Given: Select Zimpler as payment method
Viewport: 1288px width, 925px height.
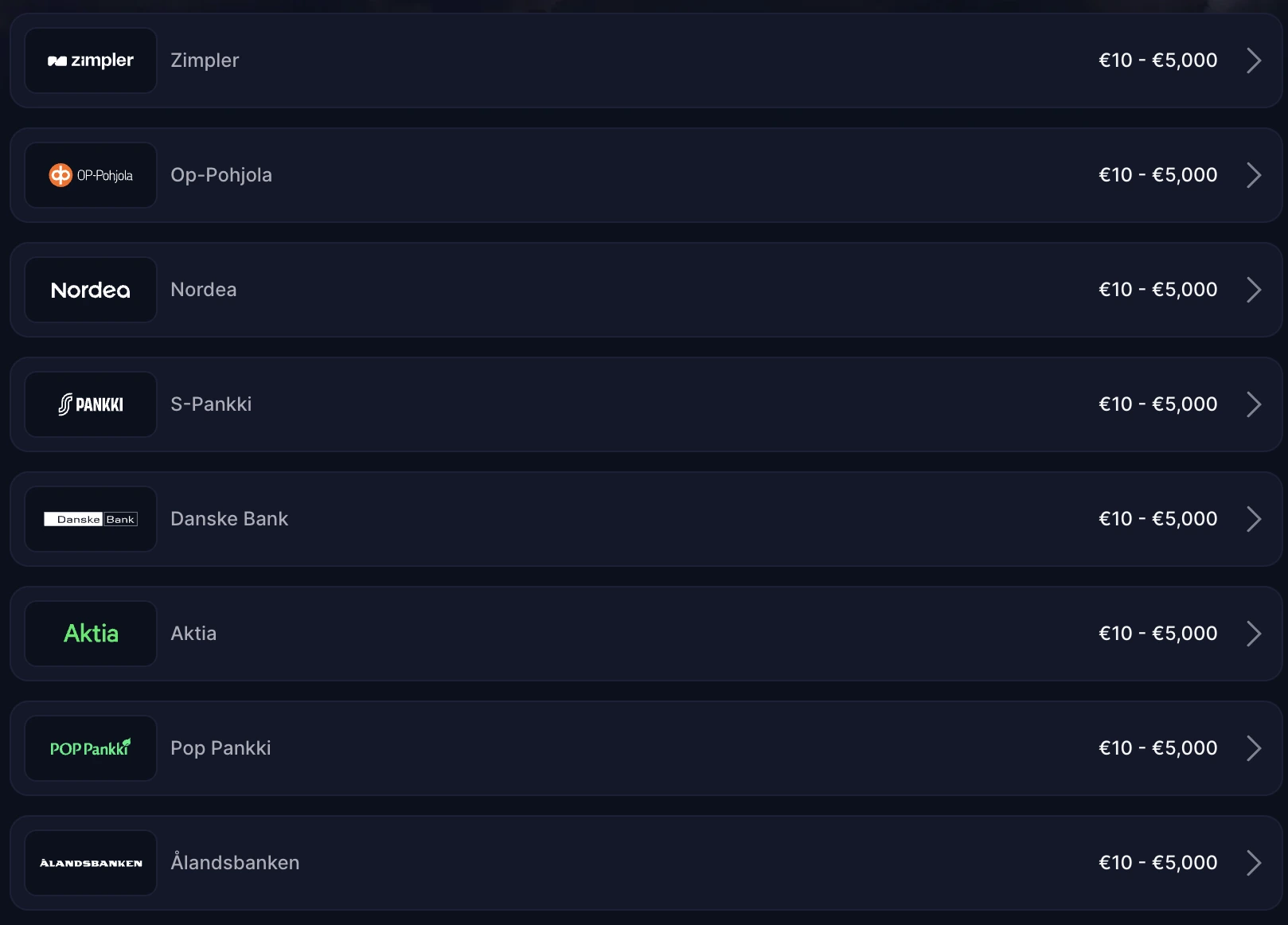Looking at the screenshot, I should point(204,60).
